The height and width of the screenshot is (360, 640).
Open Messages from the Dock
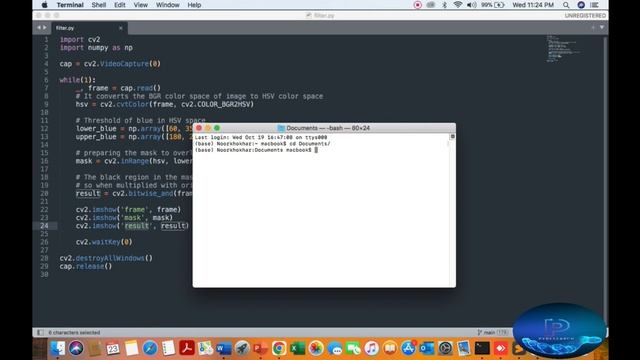(x=335, y=348)
